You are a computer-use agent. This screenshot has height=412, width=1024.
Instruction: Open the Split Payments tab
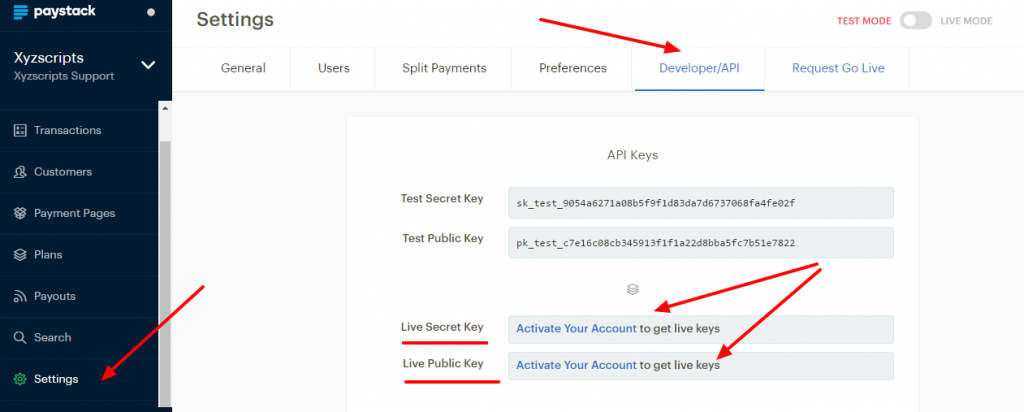pos(444,68)
